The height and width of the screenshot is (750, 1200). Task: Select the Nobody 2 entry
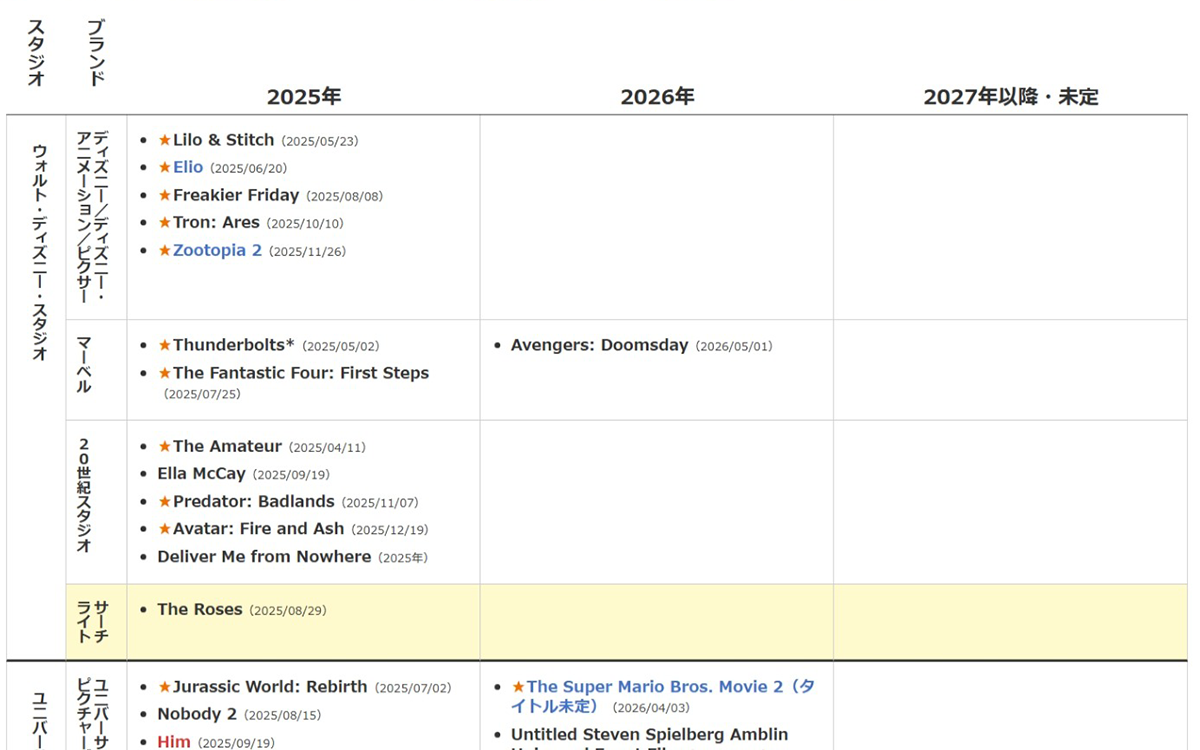[x=197, y=714]
